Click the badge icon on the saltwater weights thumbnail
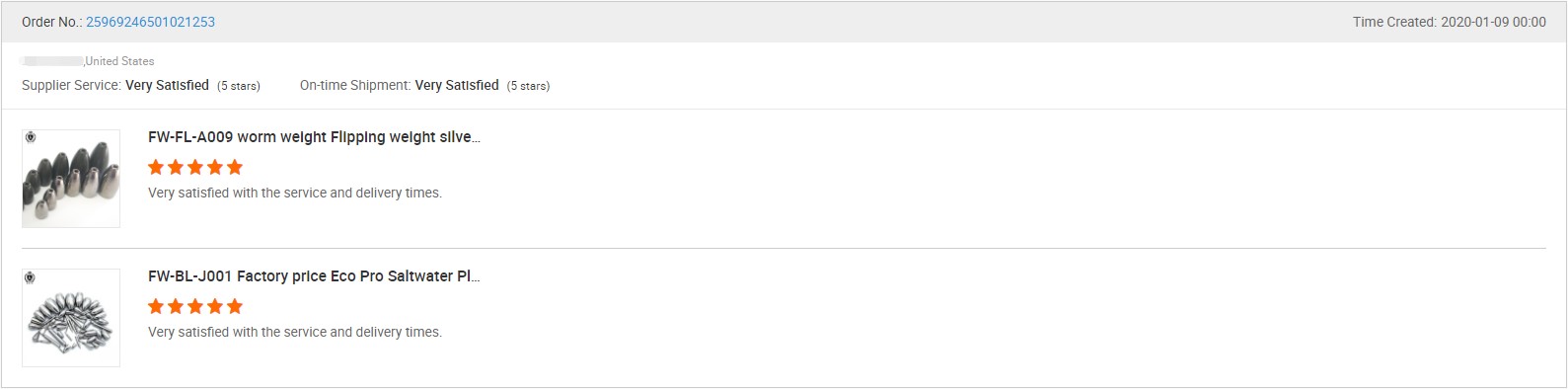This screenshot has height=389, width=1568. (x=31, y=276)
